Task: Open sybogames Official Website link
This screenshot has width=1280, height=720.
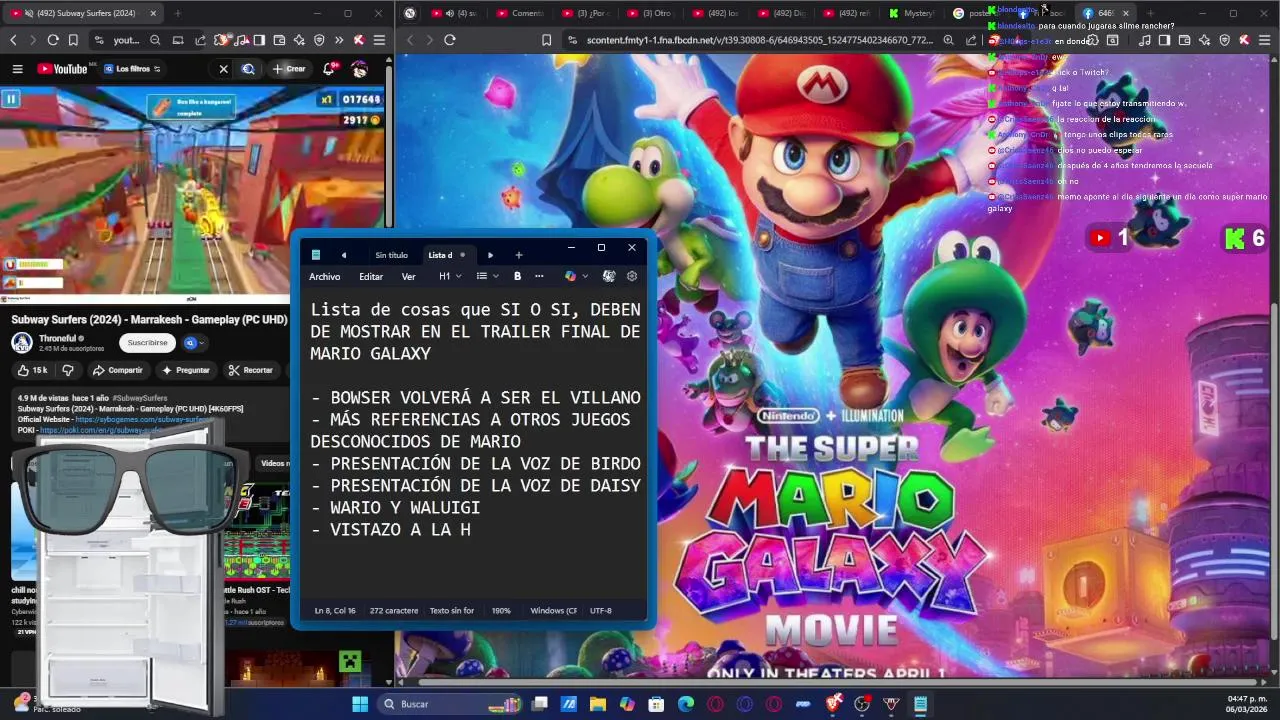Action: (x=146, y=419)
